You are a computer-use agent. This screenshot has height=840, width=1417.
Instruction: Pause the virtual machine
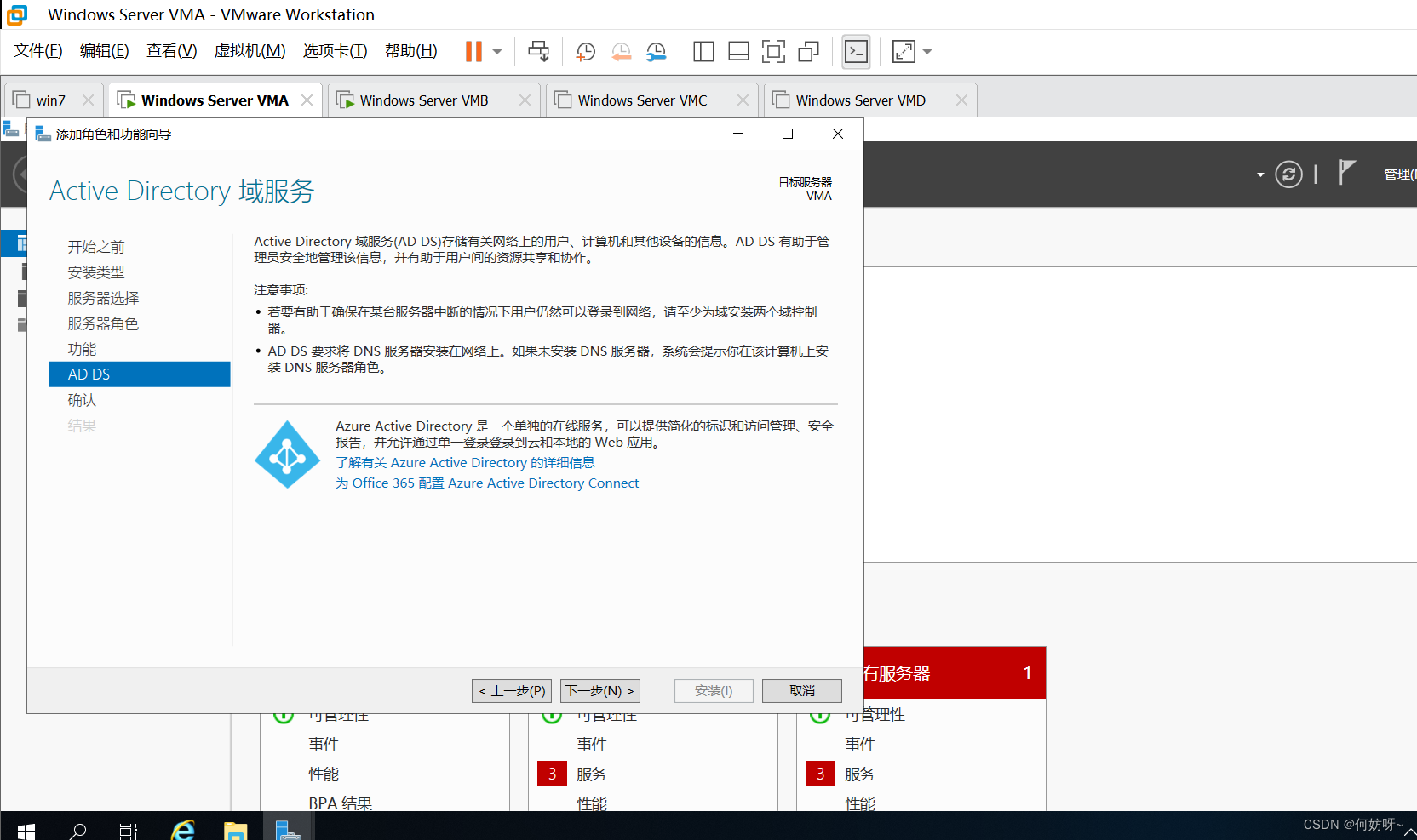pyautogui.click(x=473, y=52)
